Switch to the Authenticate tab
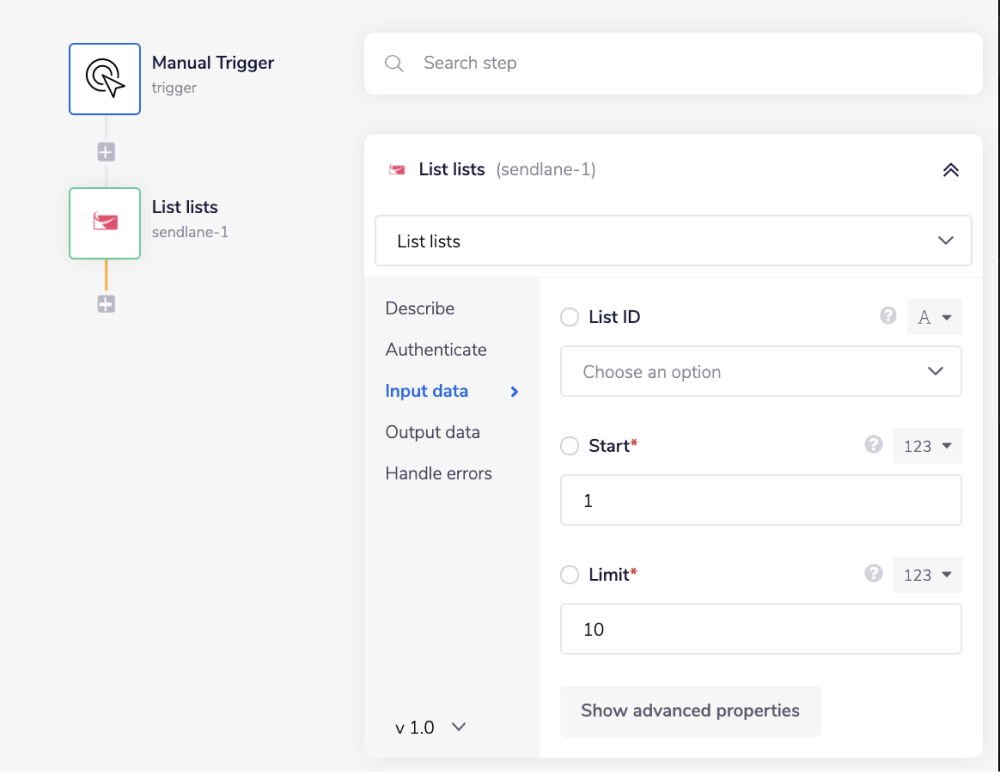Screen dimensions: 1000x772 point(436,350)
